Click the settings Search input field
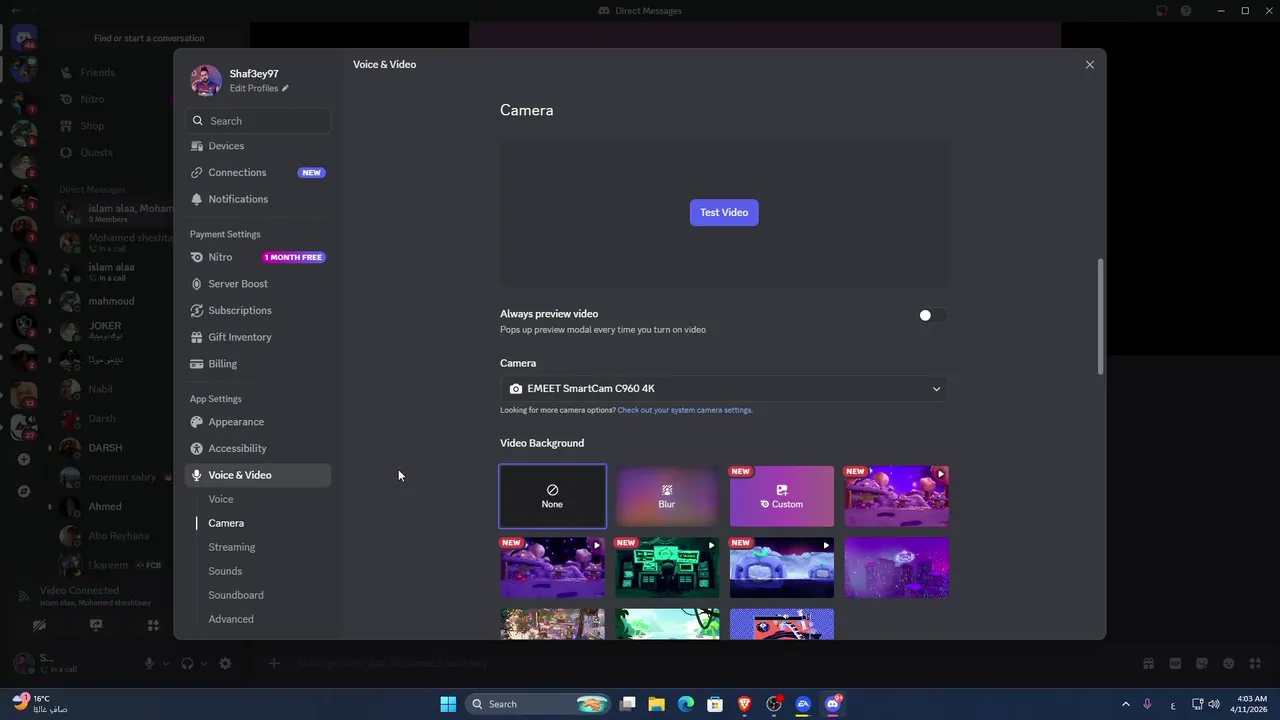1280x720 pixels. (258, 121)
